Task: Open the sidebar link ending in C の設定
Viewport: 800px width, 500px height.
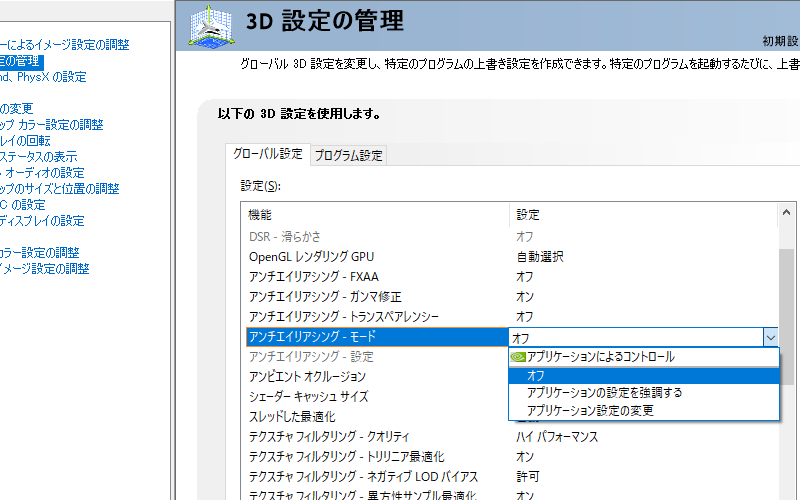Action: click(23, 205)
